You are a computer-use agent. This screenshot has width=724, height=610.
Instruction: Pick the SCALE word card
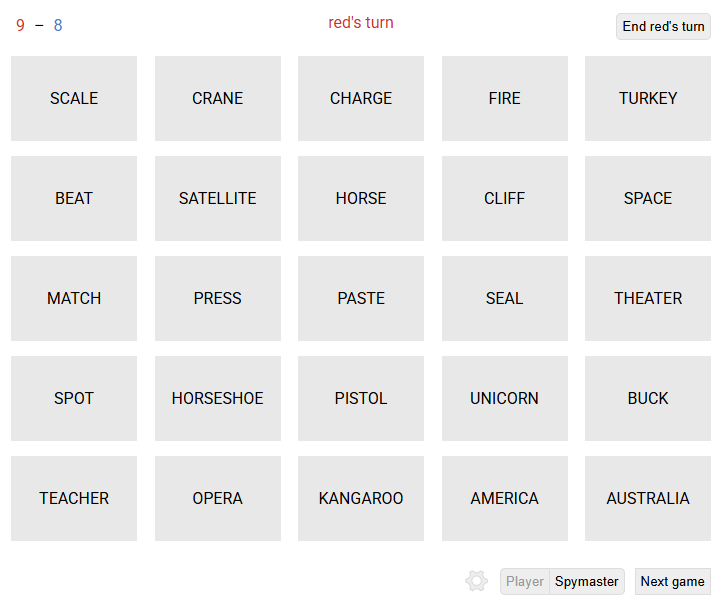pyautogui.click(x=74, y=98)
